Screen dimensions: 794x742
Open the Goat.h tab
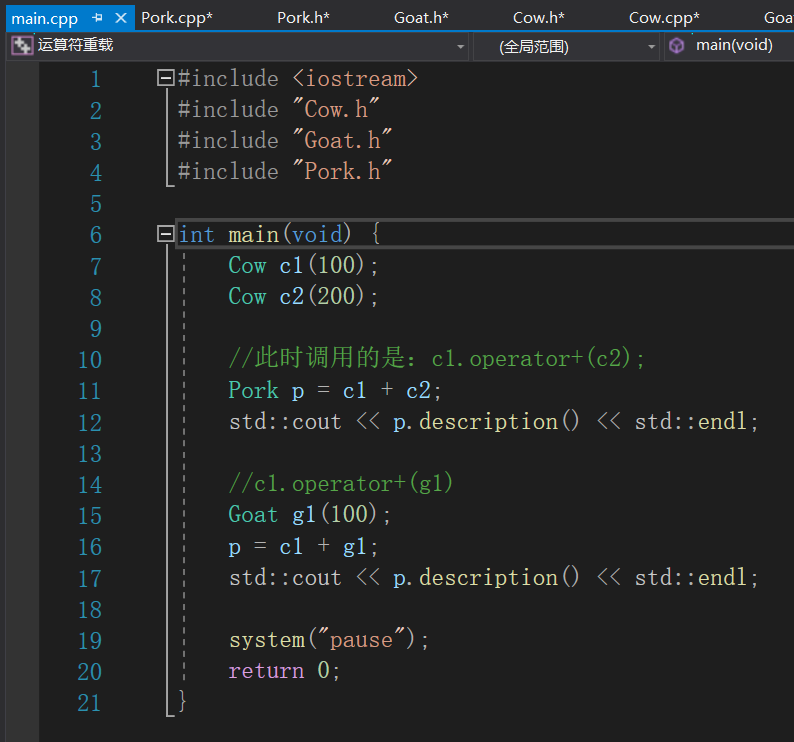(420, 18)
